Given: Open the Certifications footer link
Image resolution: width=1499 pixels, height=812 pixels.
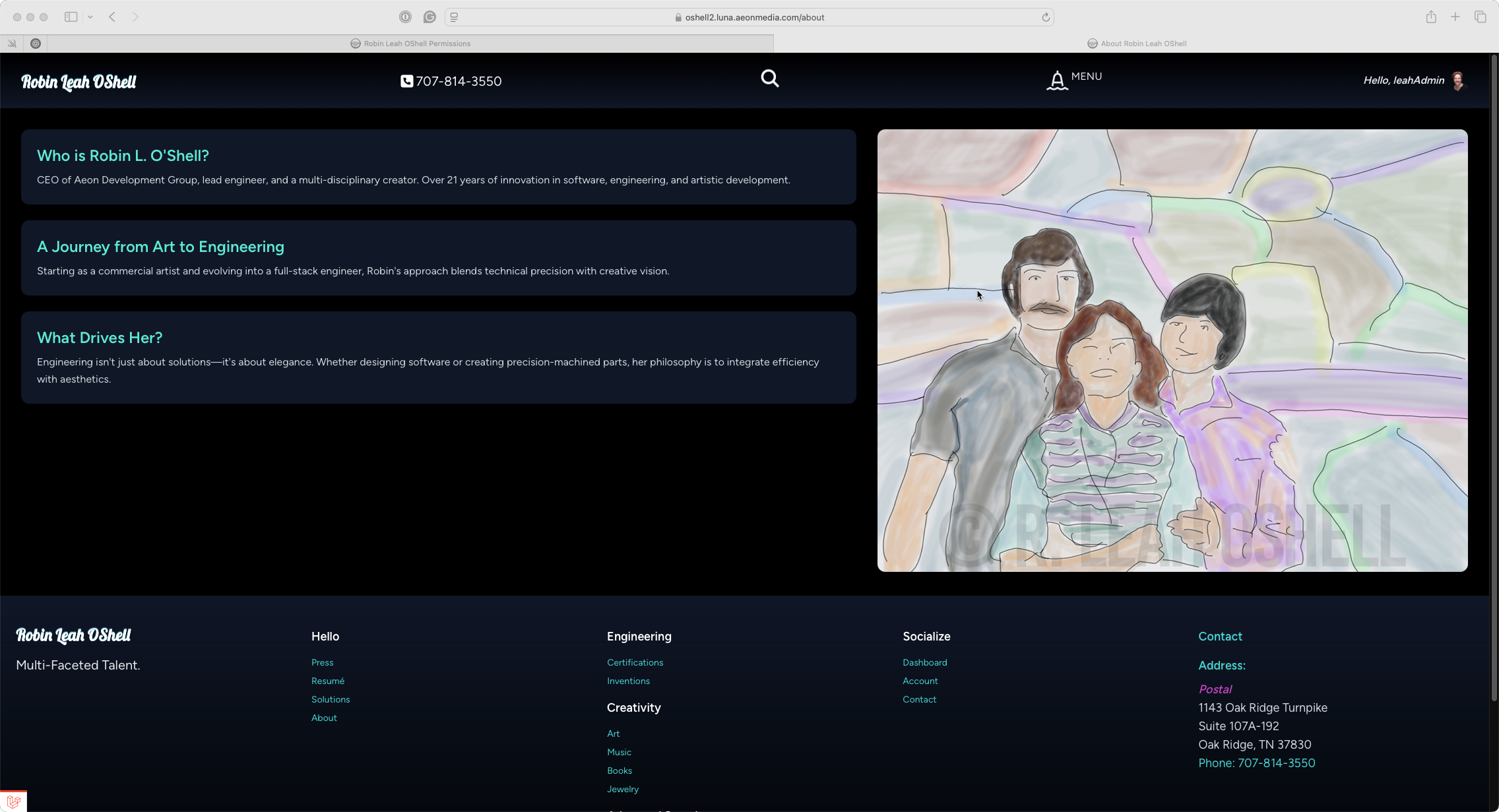Looking at the screenshot, I should click(x=635, y=662).
